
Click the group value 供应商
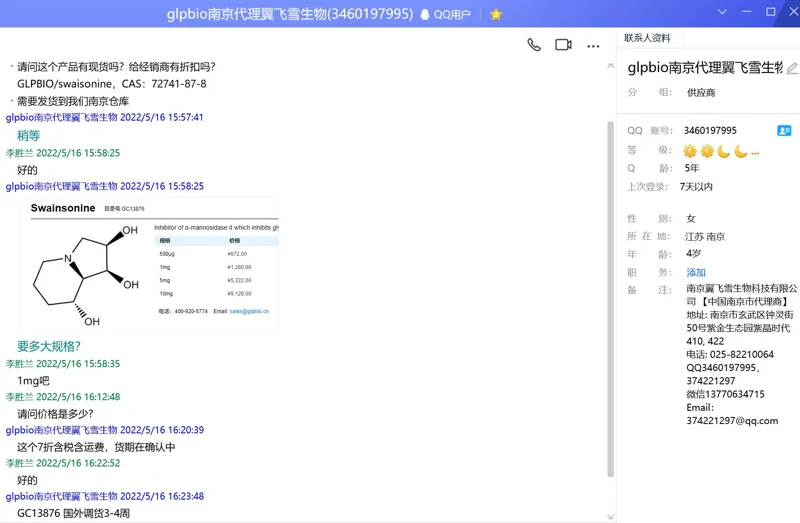pyautogui.click(x=701, y=92)
